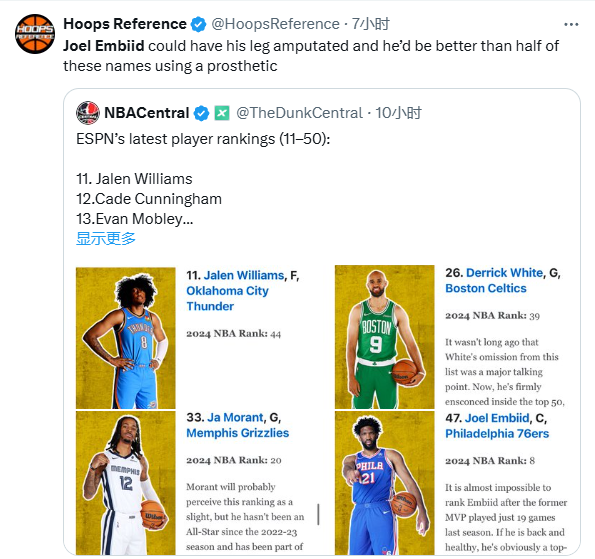
Task: Click the bold Joel Embiid text in tweet
Action: click(x=104, y=46)
